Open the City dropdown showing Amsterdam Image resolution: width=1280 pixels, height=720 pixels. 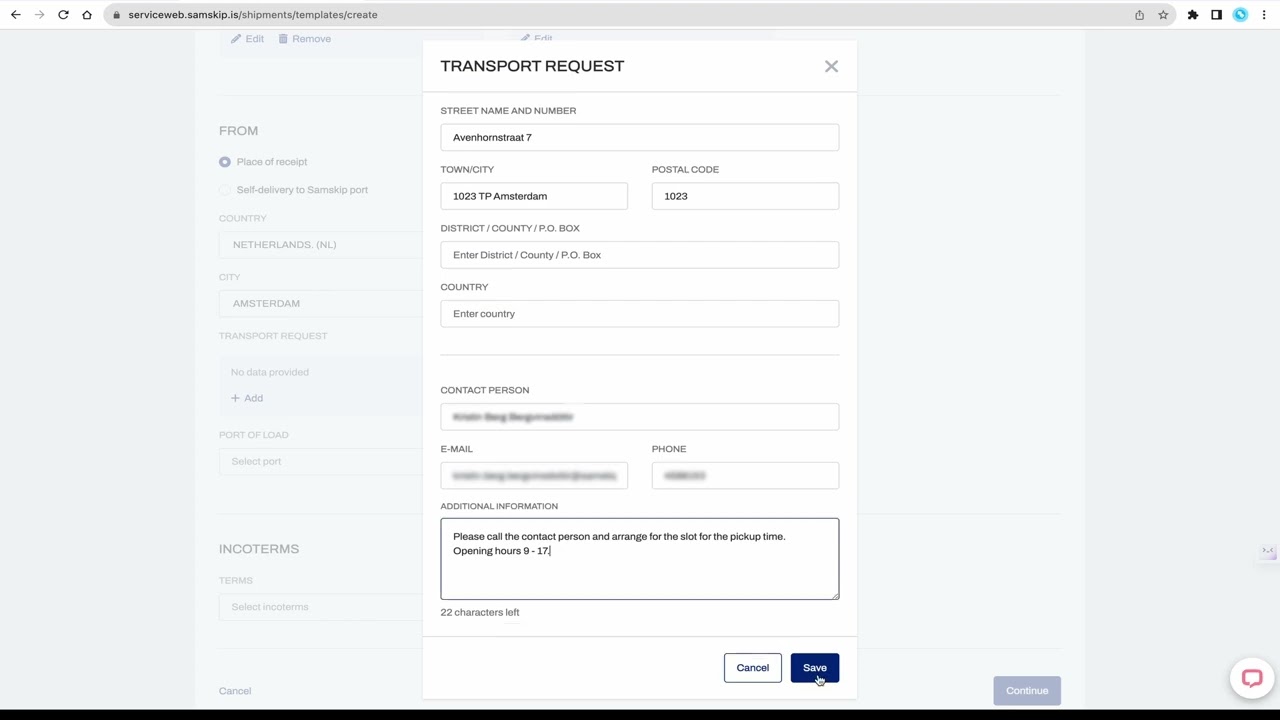point(321,304)
